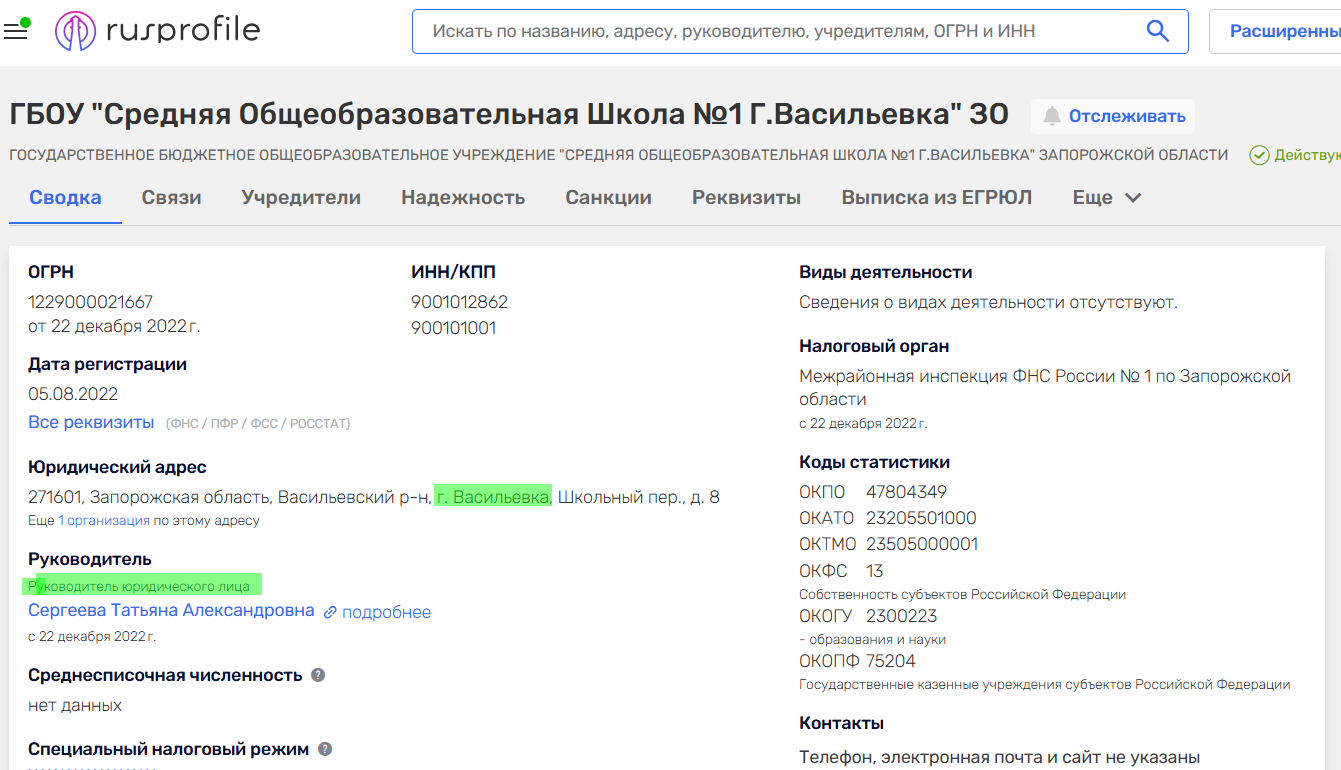Click the magnifying glass search icon
This screenshot has height=770, width=1341.
[x=1157, y=31]
